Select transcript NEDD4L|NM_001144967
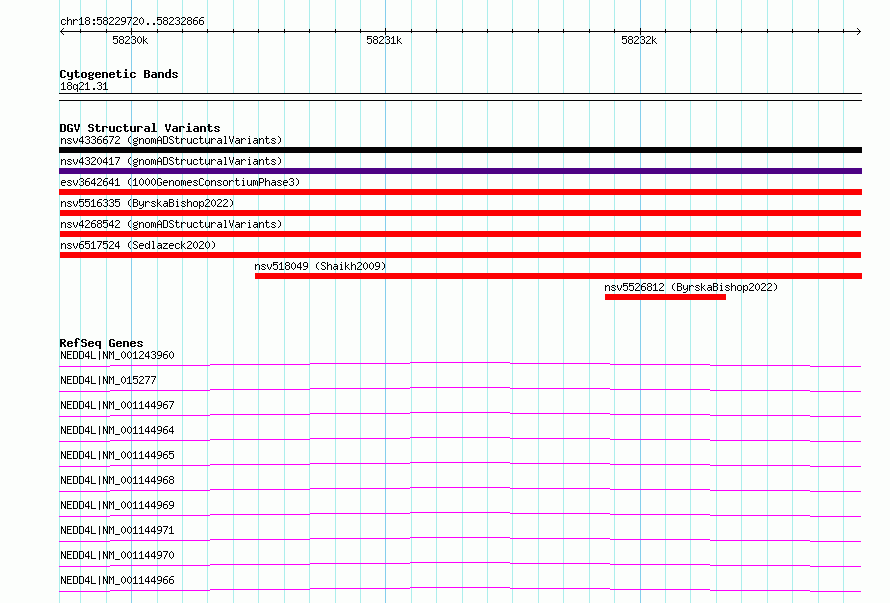The height and width of the screenshot is (603, 890). [x=117, y=405]
